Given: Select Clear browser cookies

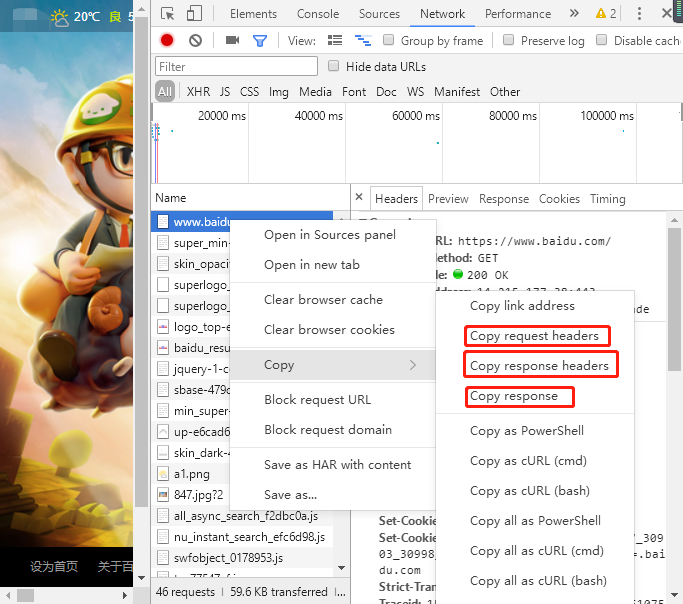Looking at the screenshot, I should pyautogui.click(x=332, y=330).
